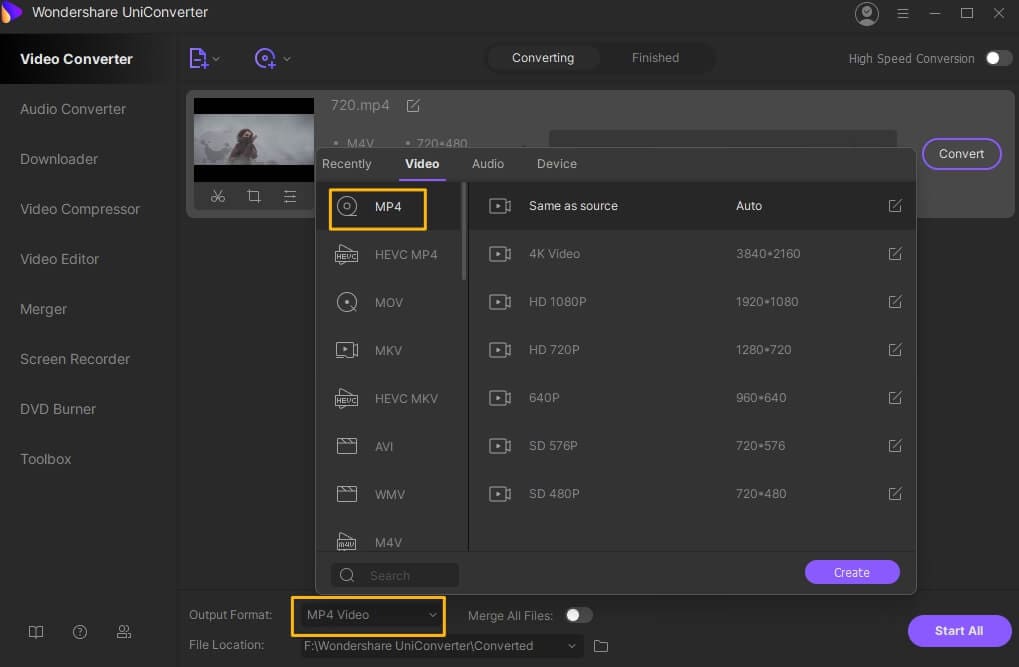
Task: Open Toolbox in sidebar
Action: point(45,459)
